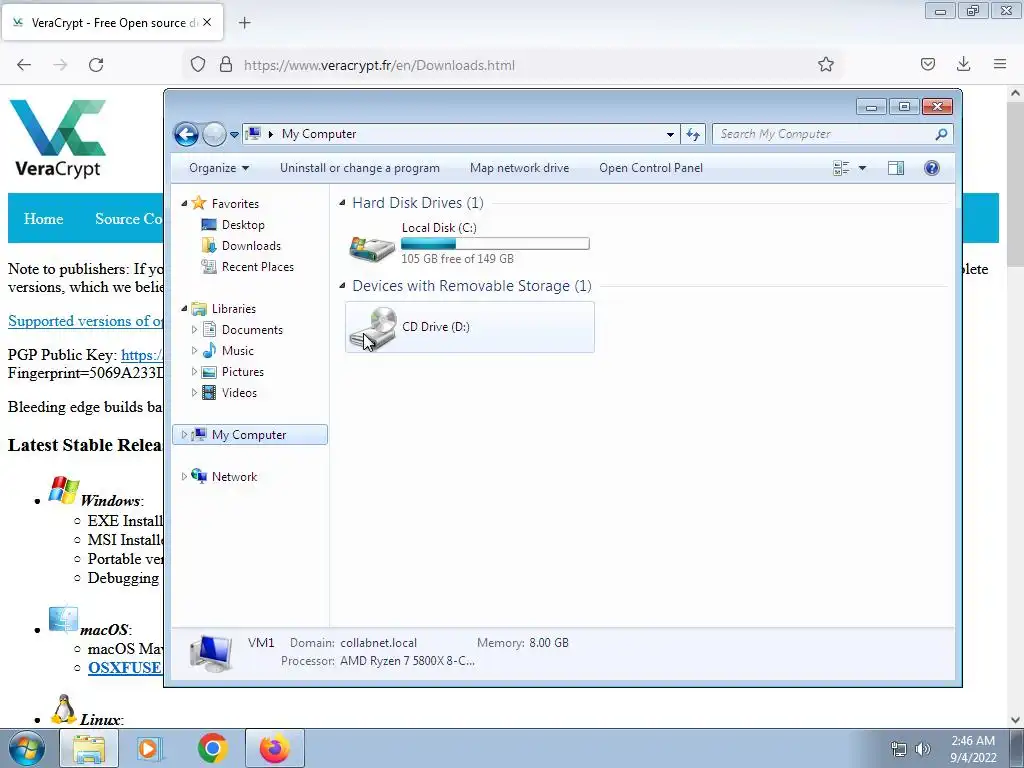Screen dimensions: 1024x768
Task: Click the Firefox reload button
Action: [96, 65]
